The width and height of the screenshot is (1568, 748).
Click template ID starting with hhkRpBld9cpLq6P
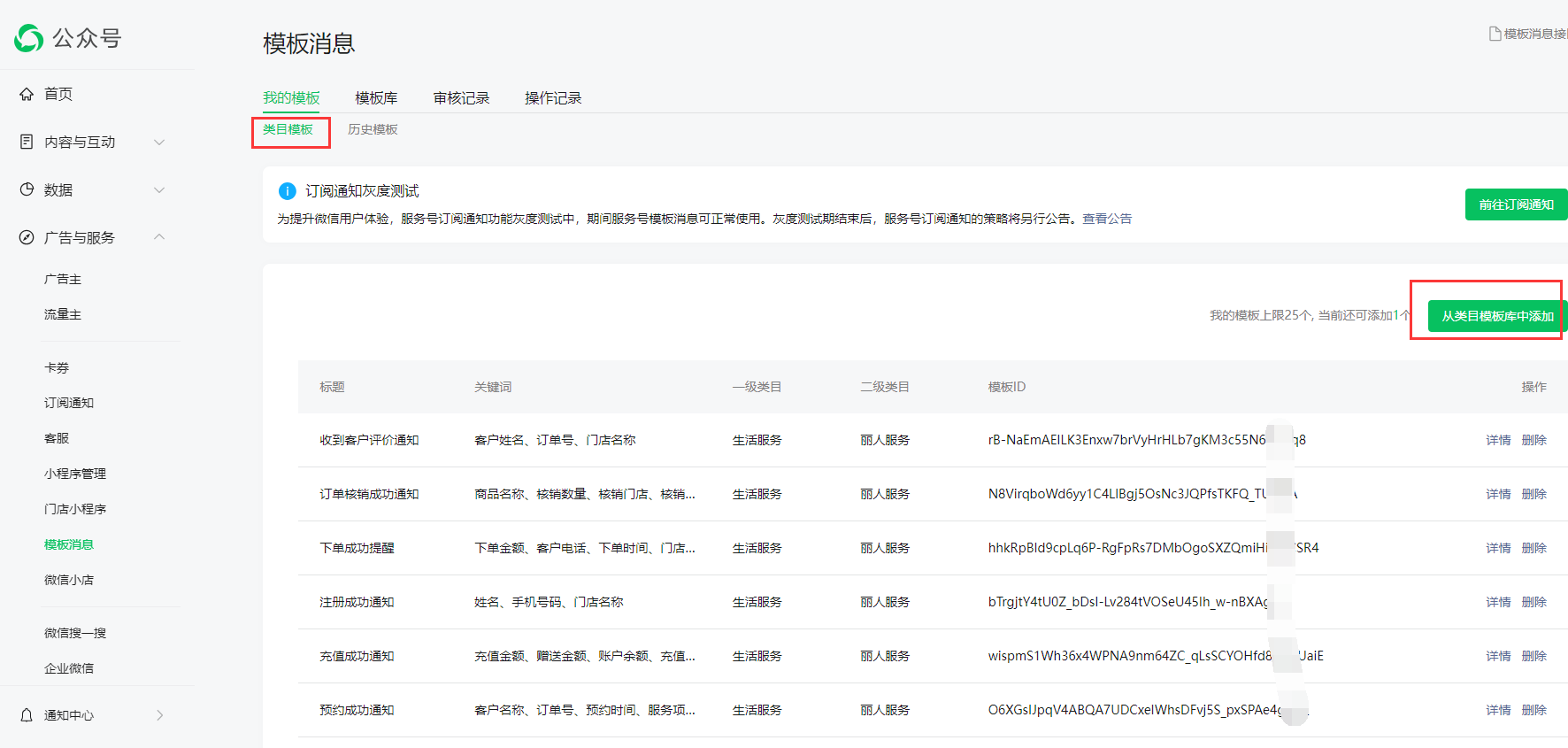tap(1153, 548)
